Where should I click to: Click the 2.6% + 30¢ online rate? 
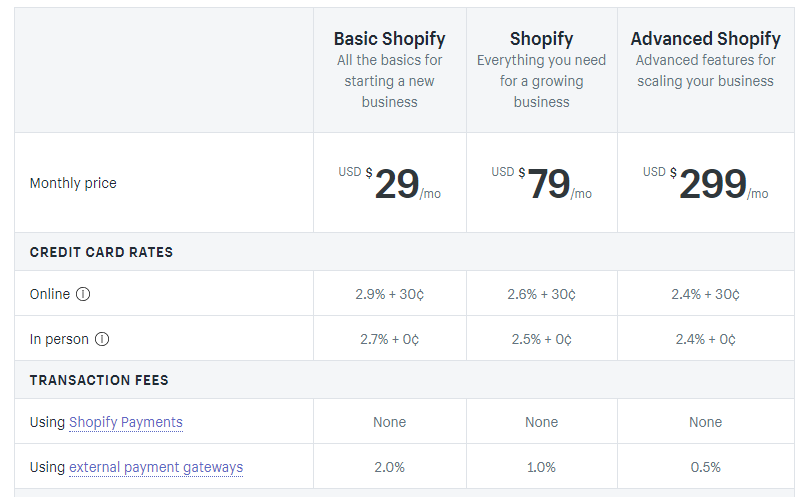pyautogui.click(x=542, y=295)
